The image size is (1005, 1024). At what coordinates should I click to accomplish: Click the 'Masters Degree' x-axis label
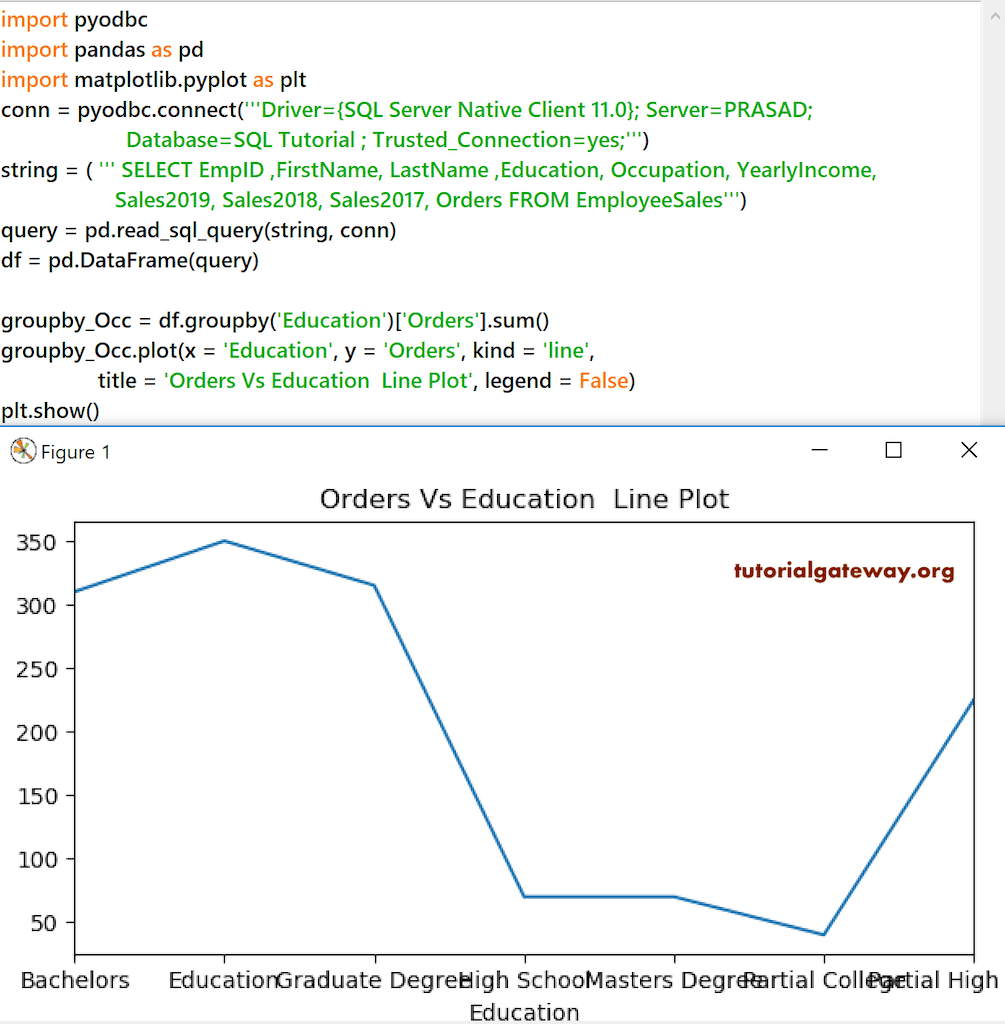675,980
